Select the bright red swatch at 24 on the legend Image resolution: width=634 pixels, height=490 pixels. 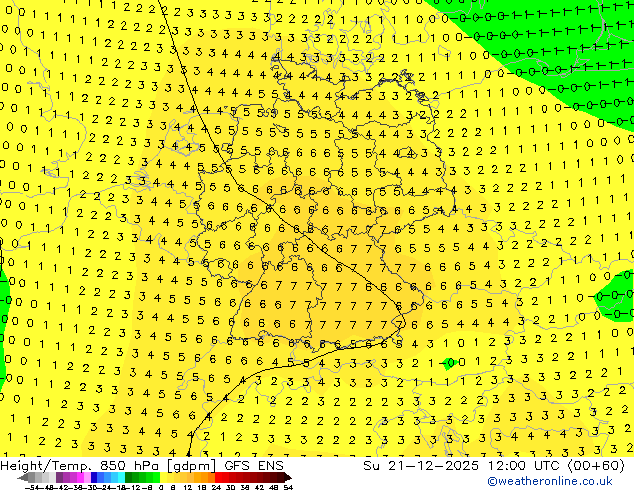click(x=218, y=478)
